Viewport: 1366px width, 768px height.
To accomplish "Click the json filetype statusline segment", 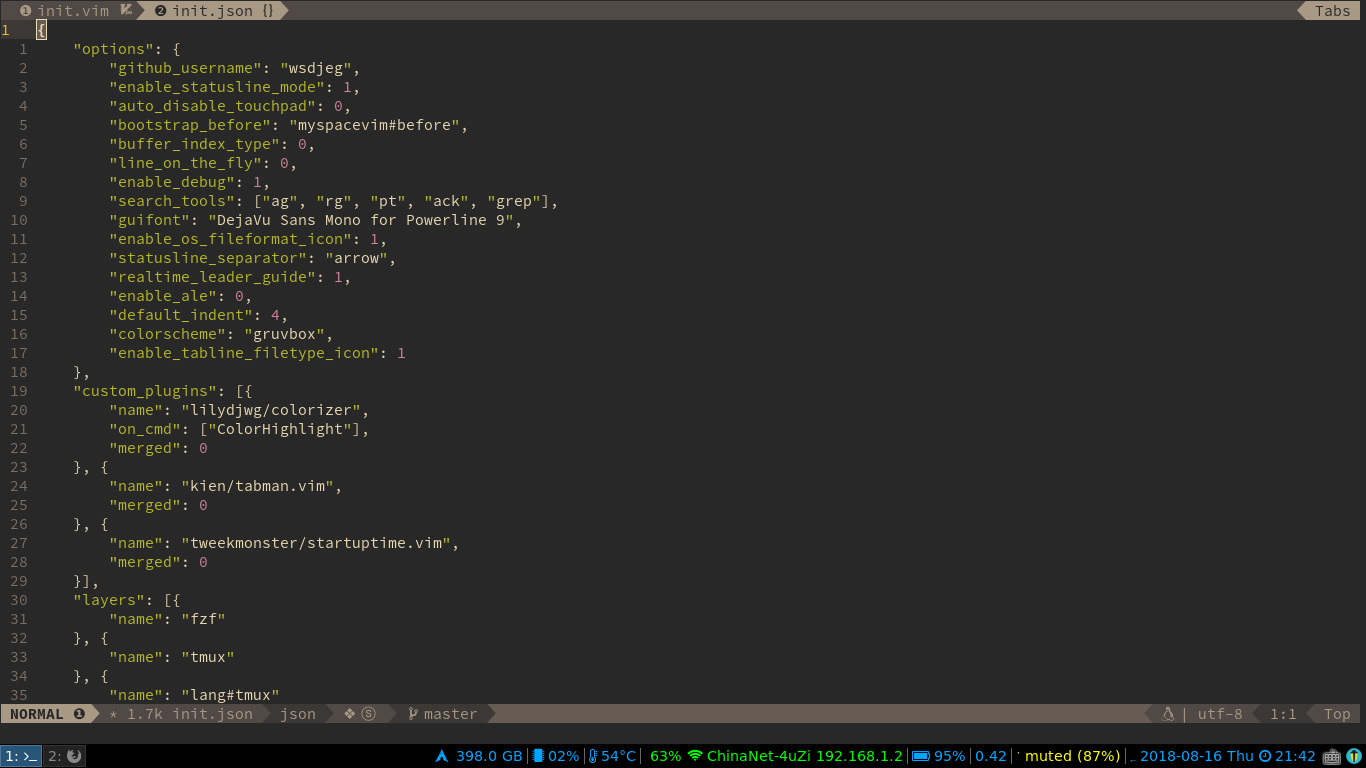I will 298,714.
